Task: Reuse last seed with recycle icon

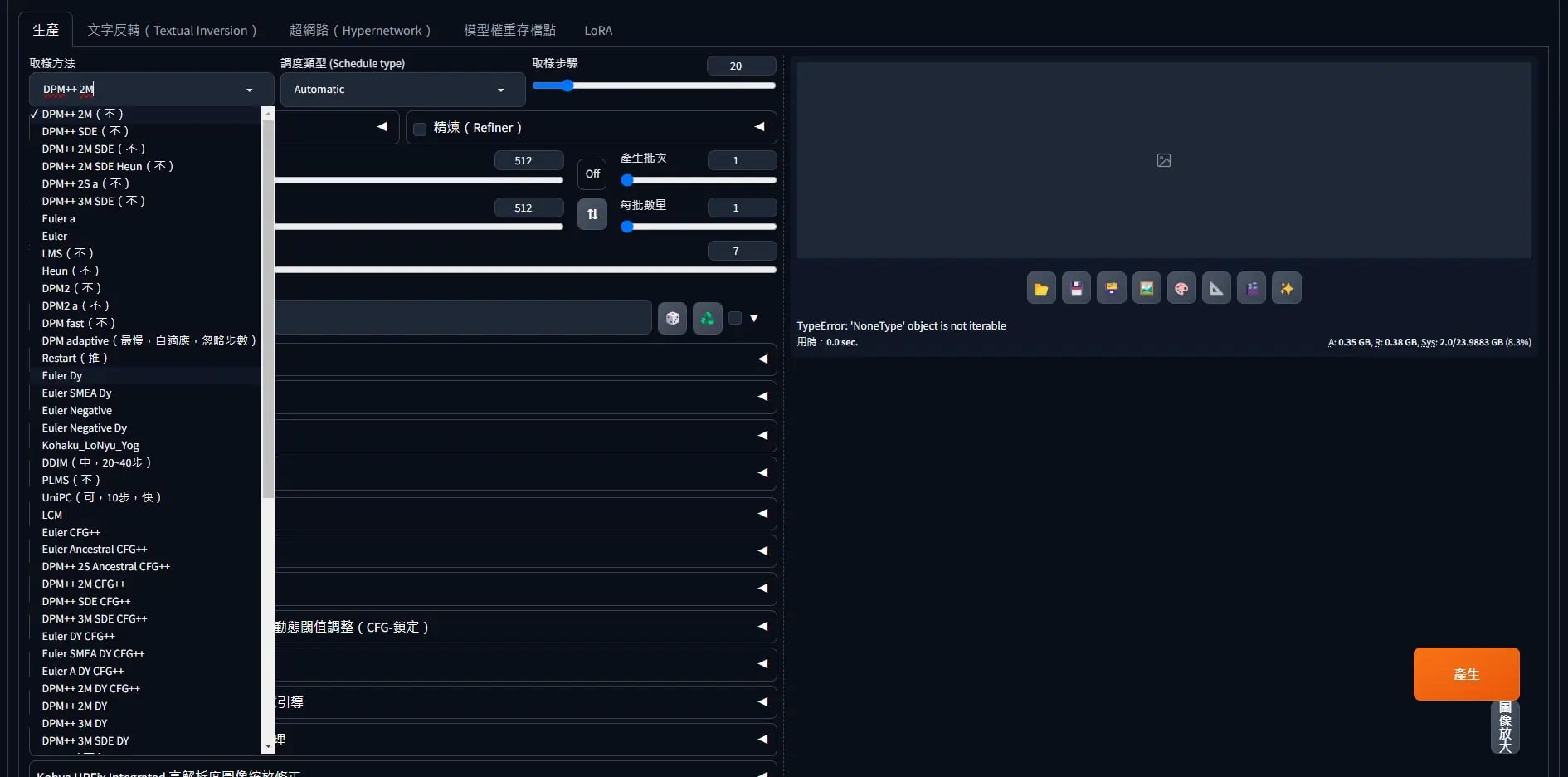Action: coord(708,319)
